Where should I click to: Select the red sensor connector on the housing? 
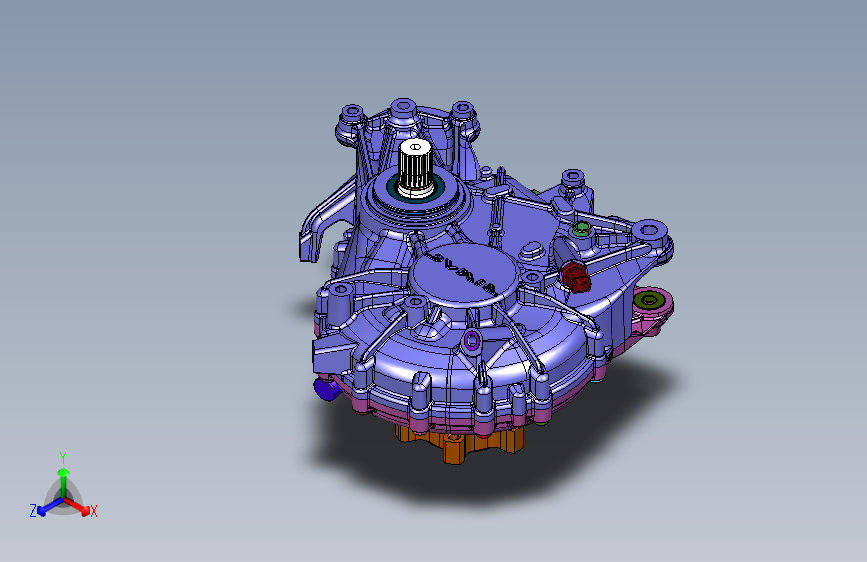pos(576,277)
